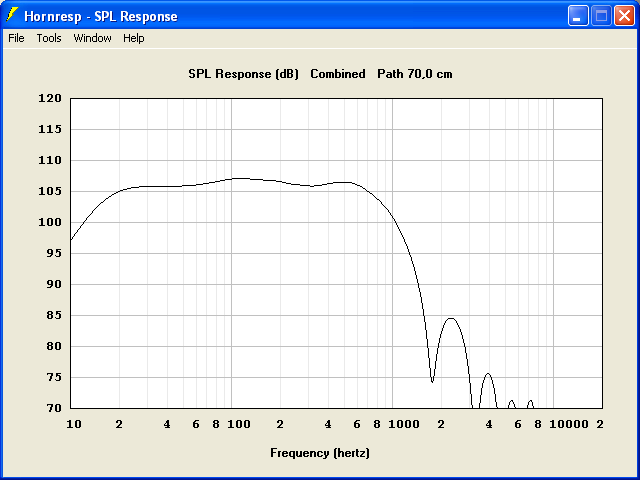
Task: Click the 80 dB y-axis label
Action: tap(54, 346)
